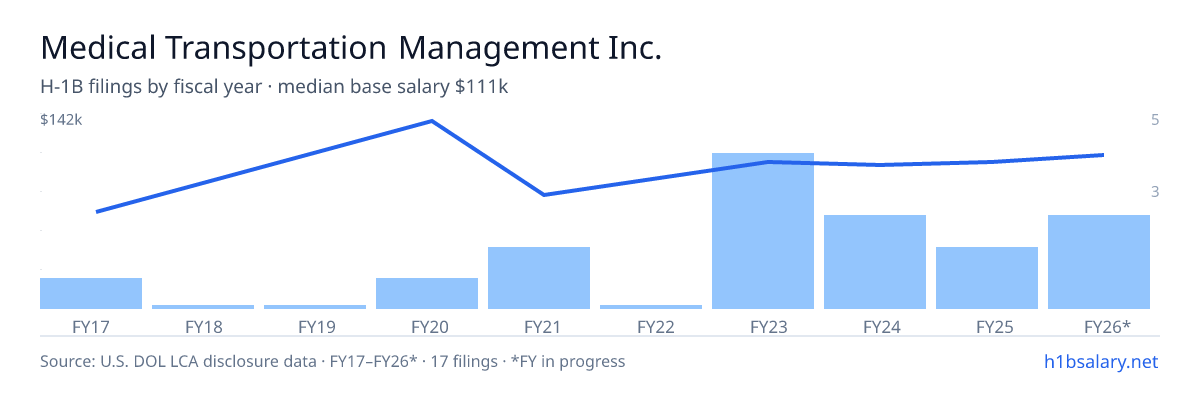Click the FY25 filings bar
This screenshot has height=400, width=1200.
click(x=987, y=278)
